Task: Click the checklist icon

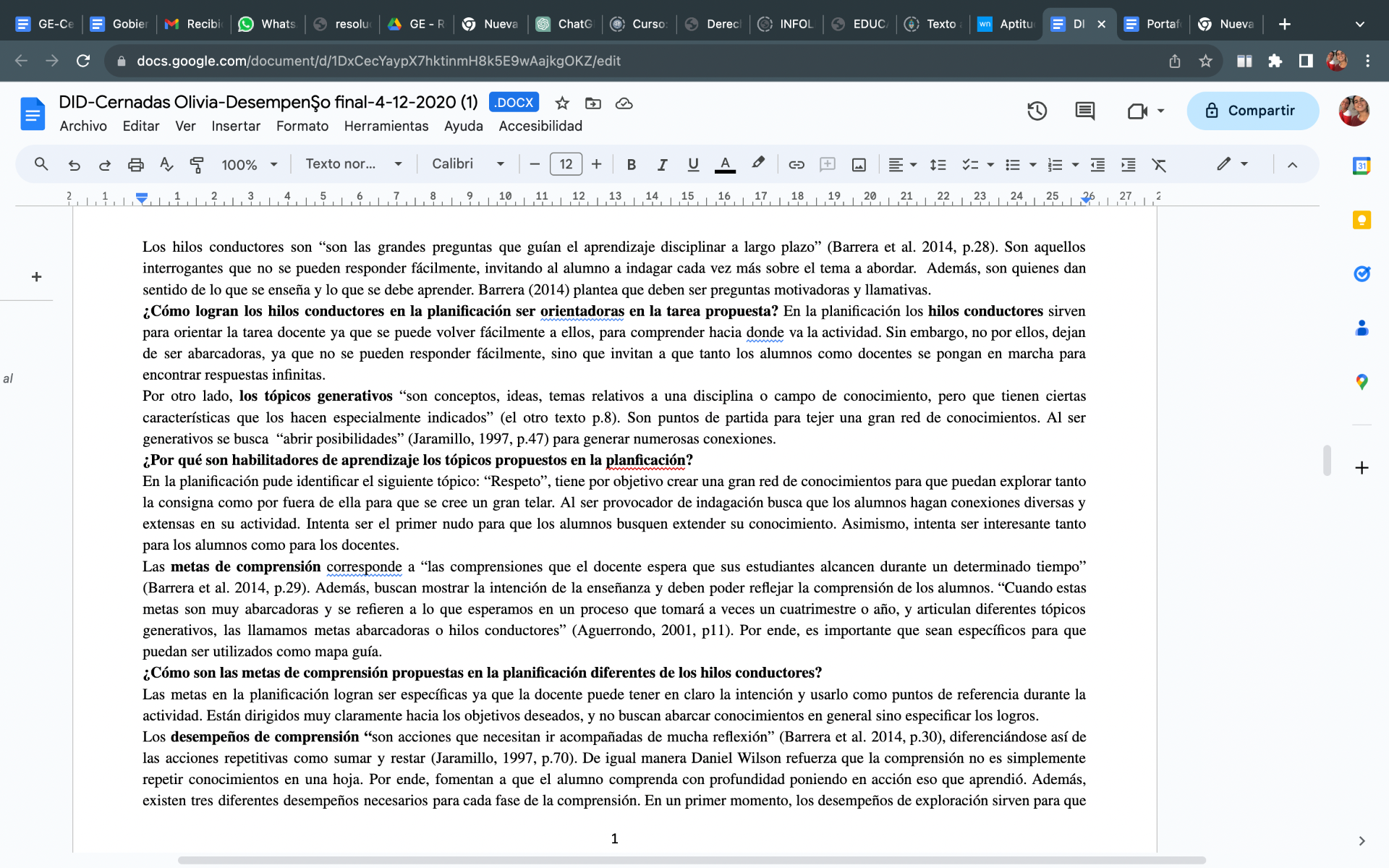Action: click(970, 165)
